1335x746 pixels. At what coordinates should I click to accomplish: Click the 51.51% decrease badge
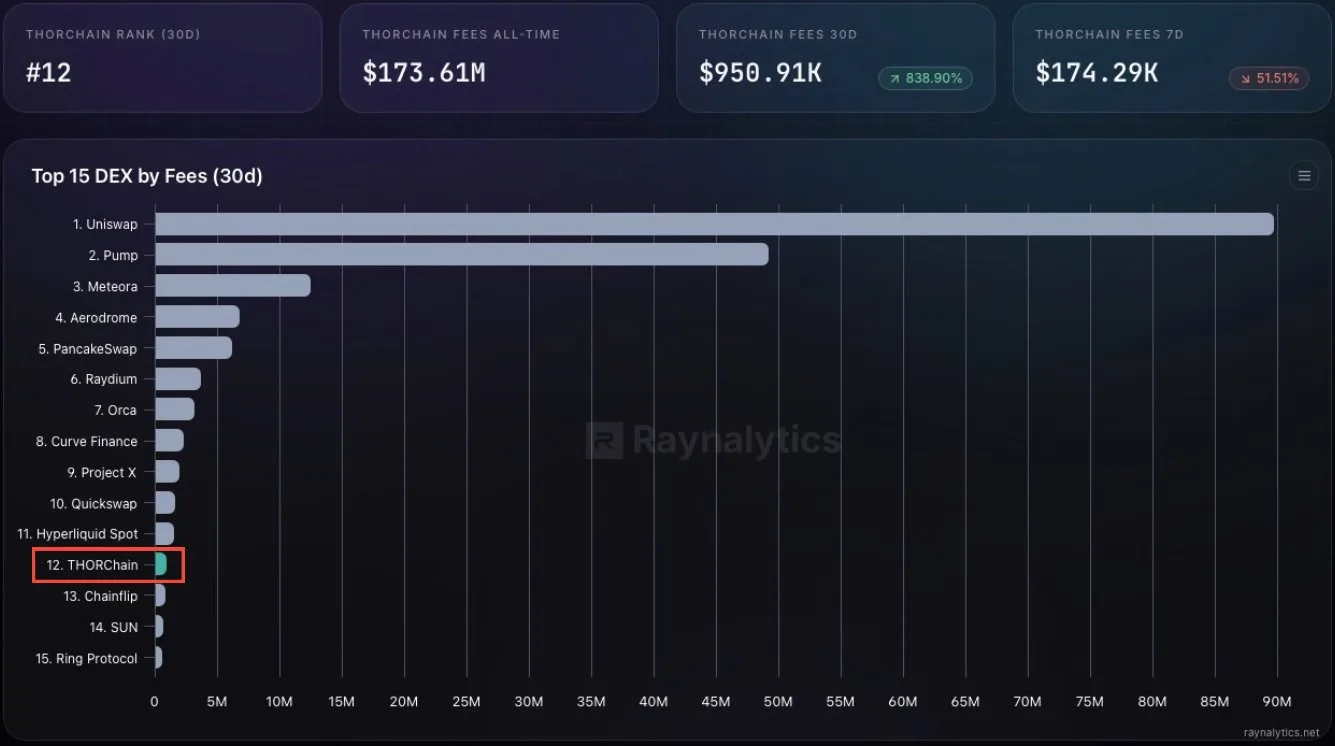coord(1269,78)
